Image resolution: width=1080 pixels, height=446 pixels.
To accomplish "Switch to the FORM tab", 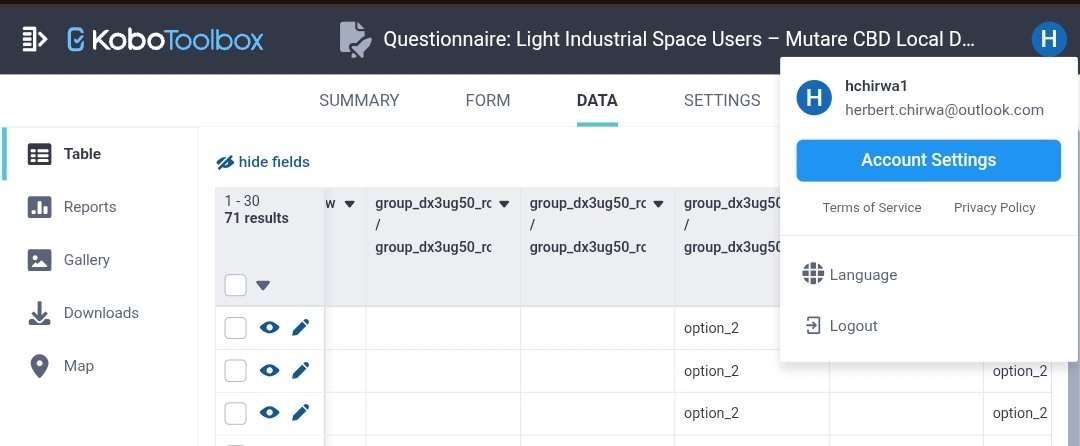I will point(488,100).
